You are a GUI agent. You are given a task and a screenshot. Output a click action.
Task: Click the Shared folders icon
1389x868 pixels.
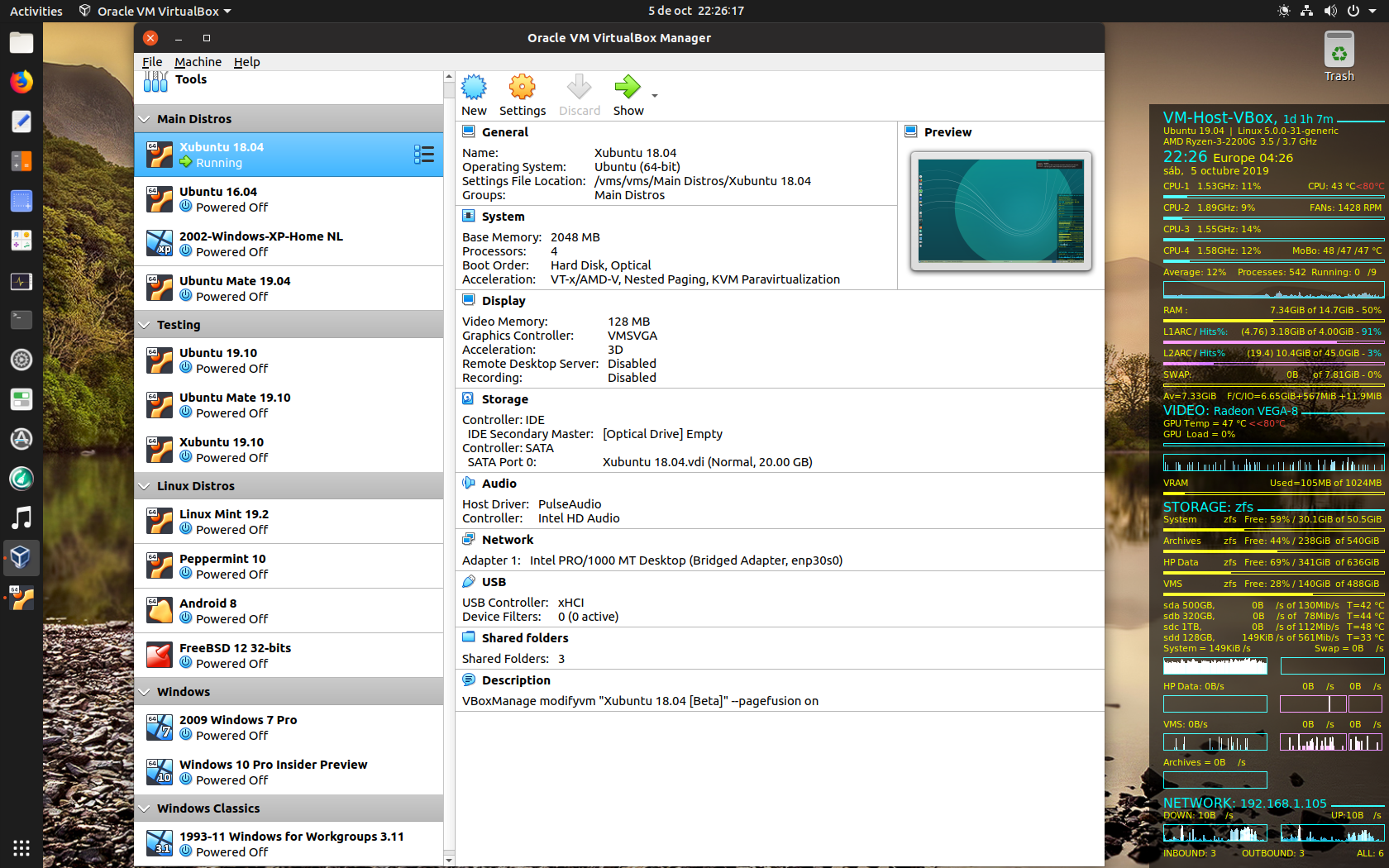pyautogui.click(x=469, y=637)
